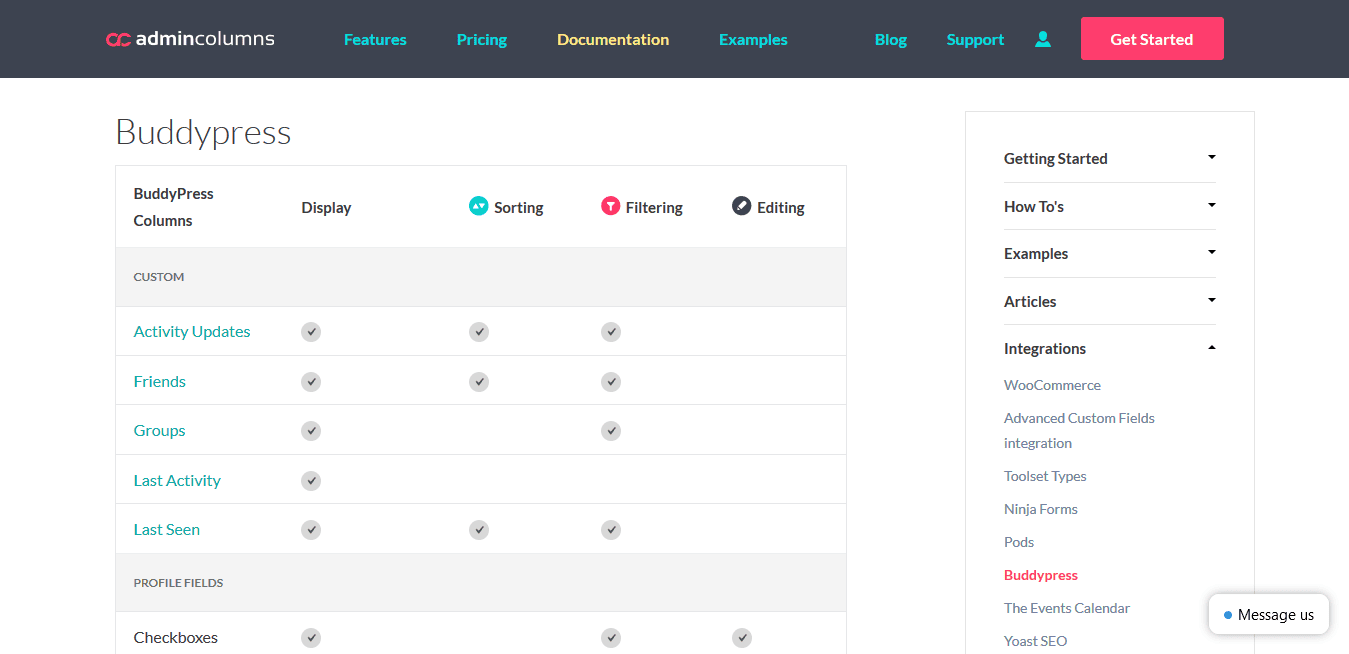Open the Admin Columns logo home link
This screenshot has width=1349, height=654.
coord(190,39)
